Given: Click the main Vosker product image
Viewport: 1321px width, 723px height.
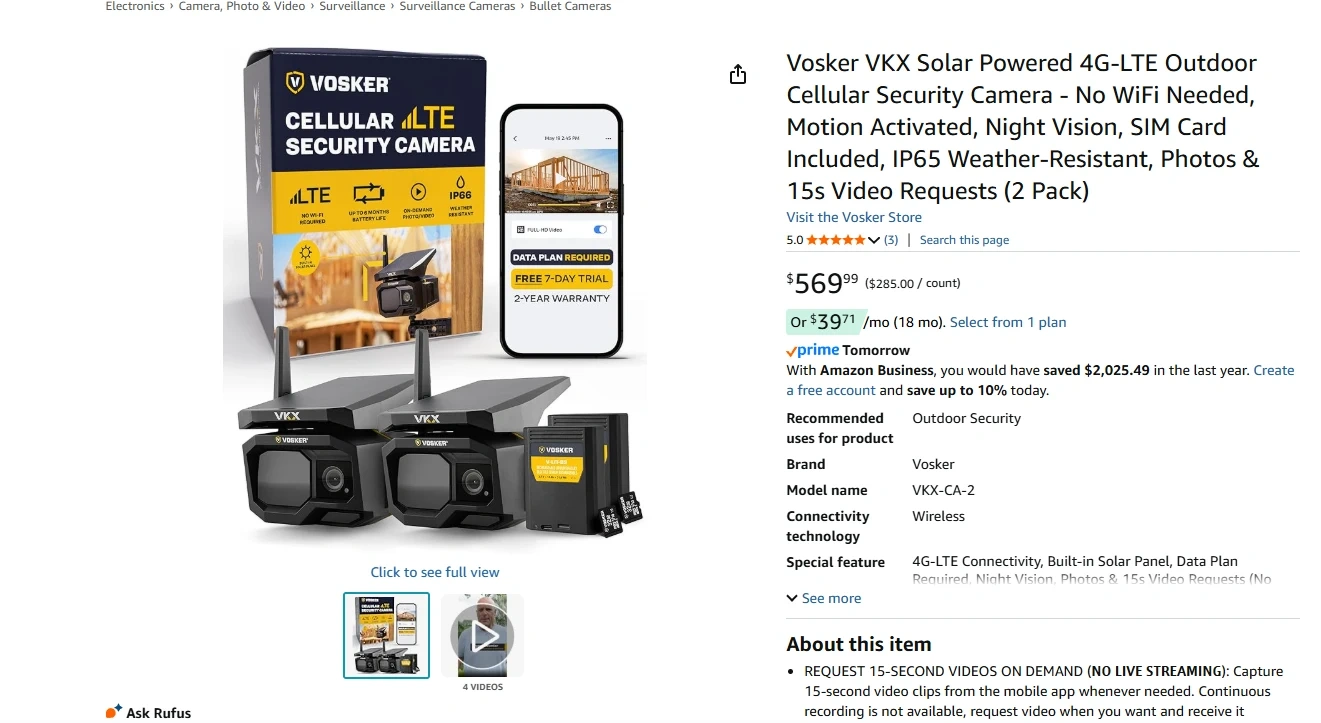Looking at the screenshot, I should click(x=435, y=300).
